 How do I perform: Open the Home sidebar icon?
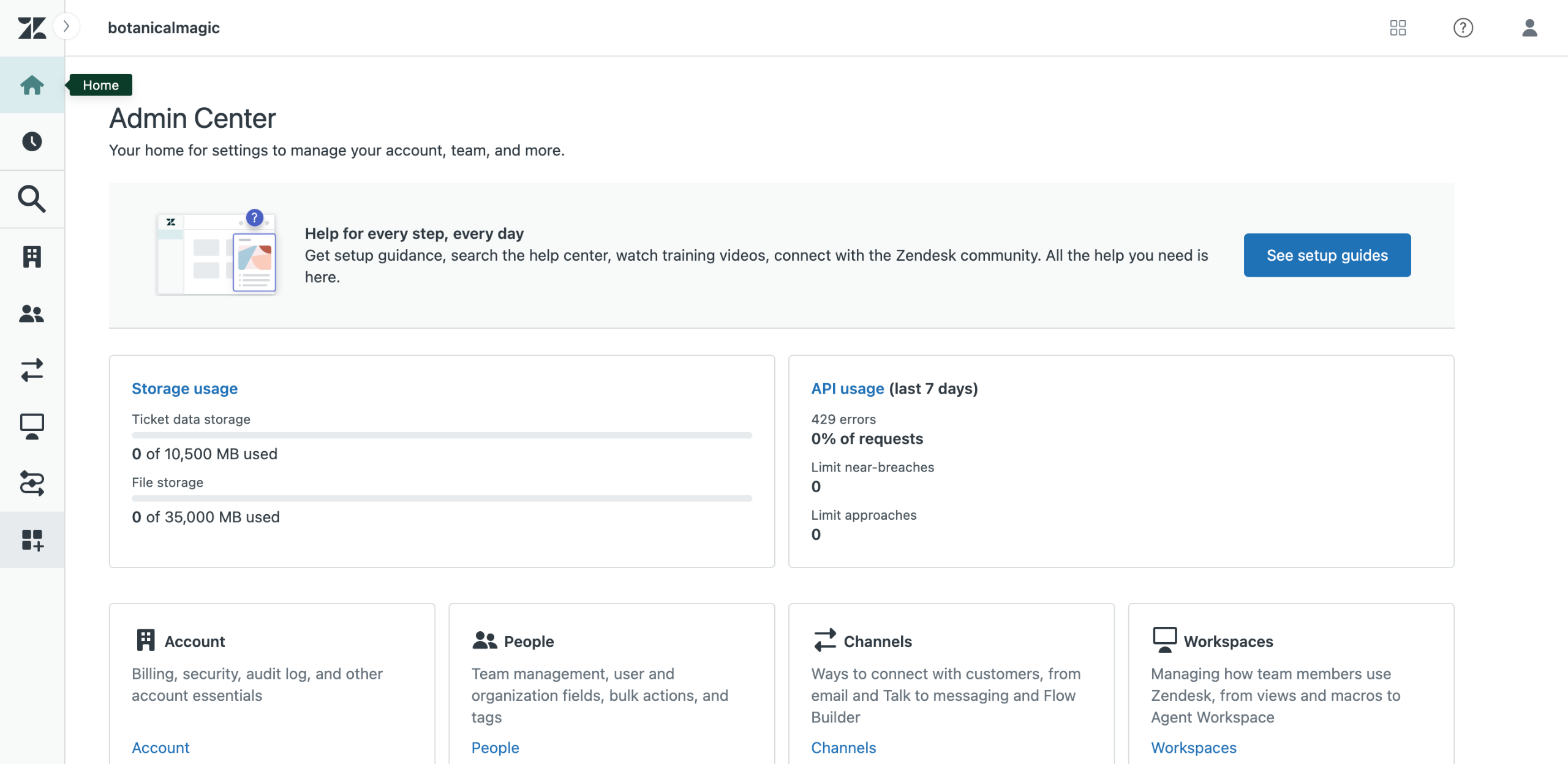tap(32, 85)
